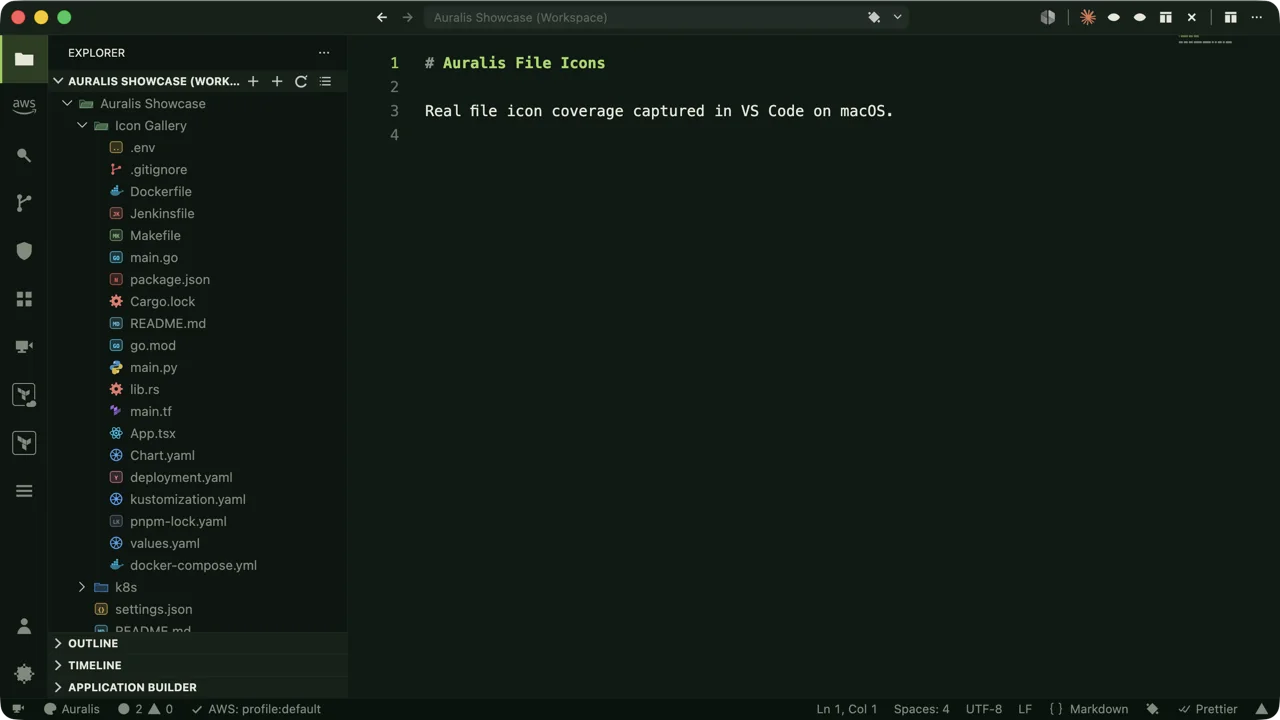Click the hexagon icon in title bar
This screenshot has width=1280, height=720.
pos(1048,17)
